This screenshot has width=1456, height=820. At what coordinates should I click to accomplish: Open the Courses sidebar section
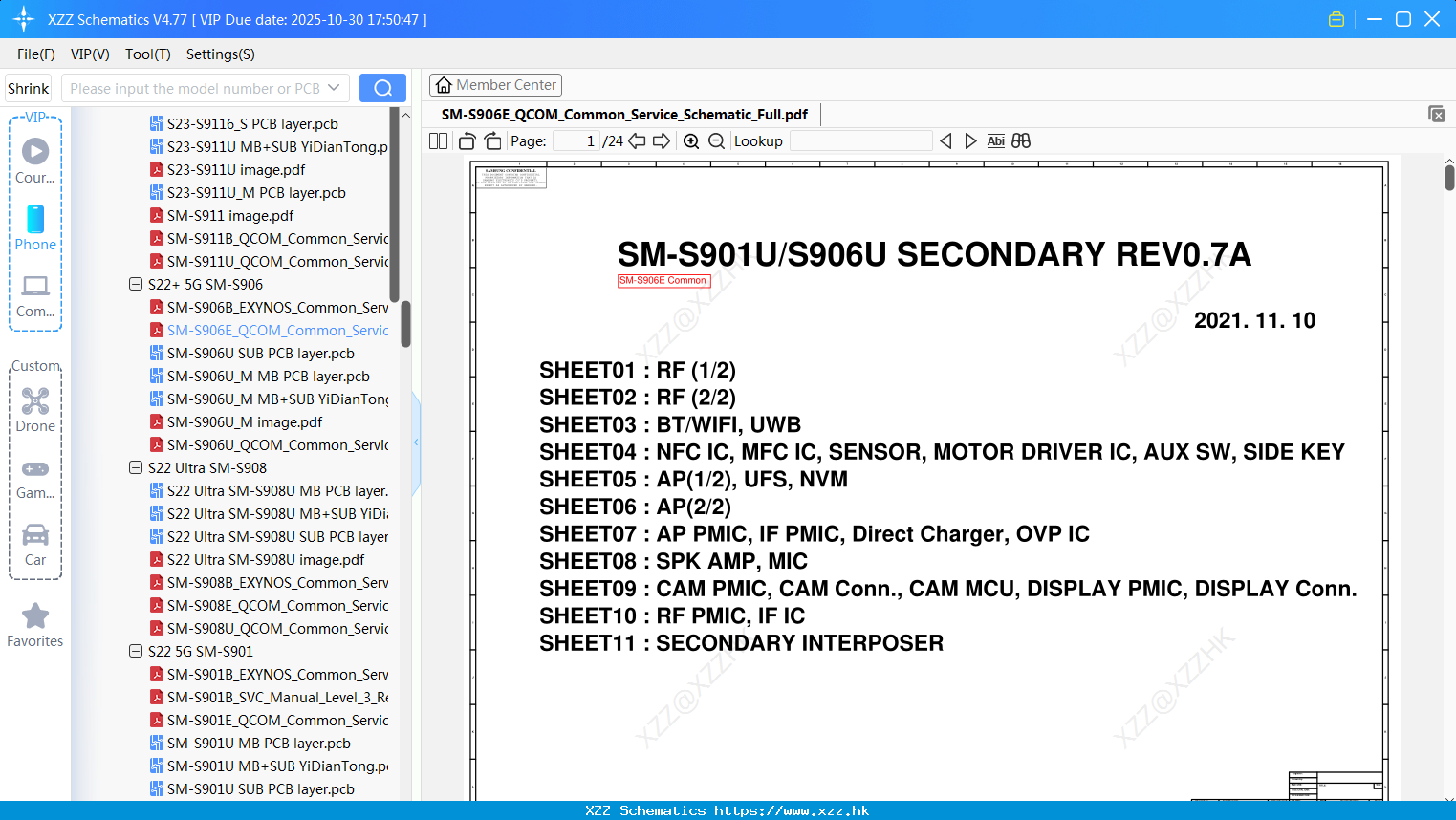click(35, 161)
